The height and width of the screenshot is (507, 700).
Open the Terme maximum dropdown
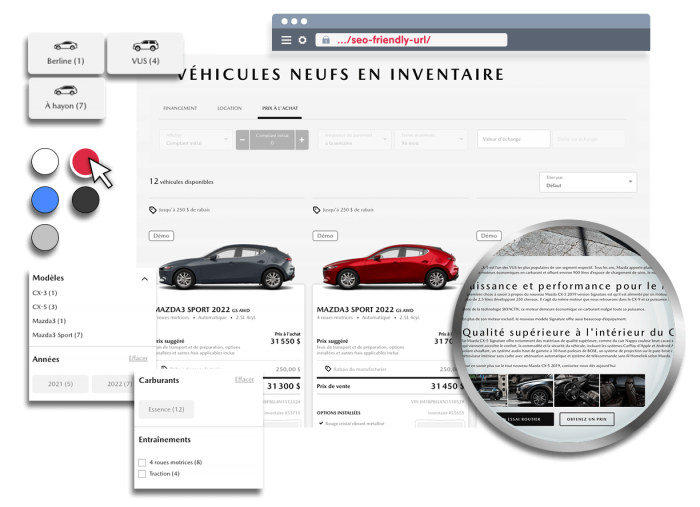(431, 139)
